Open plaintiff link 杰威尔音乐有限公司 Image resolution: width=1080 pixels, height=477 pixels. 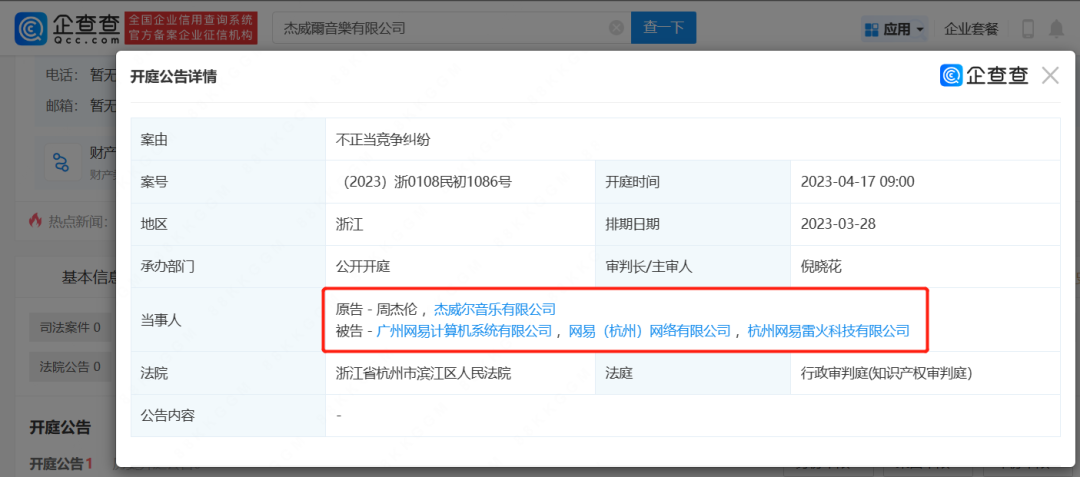pyautogui.click(x=495, y=310)
